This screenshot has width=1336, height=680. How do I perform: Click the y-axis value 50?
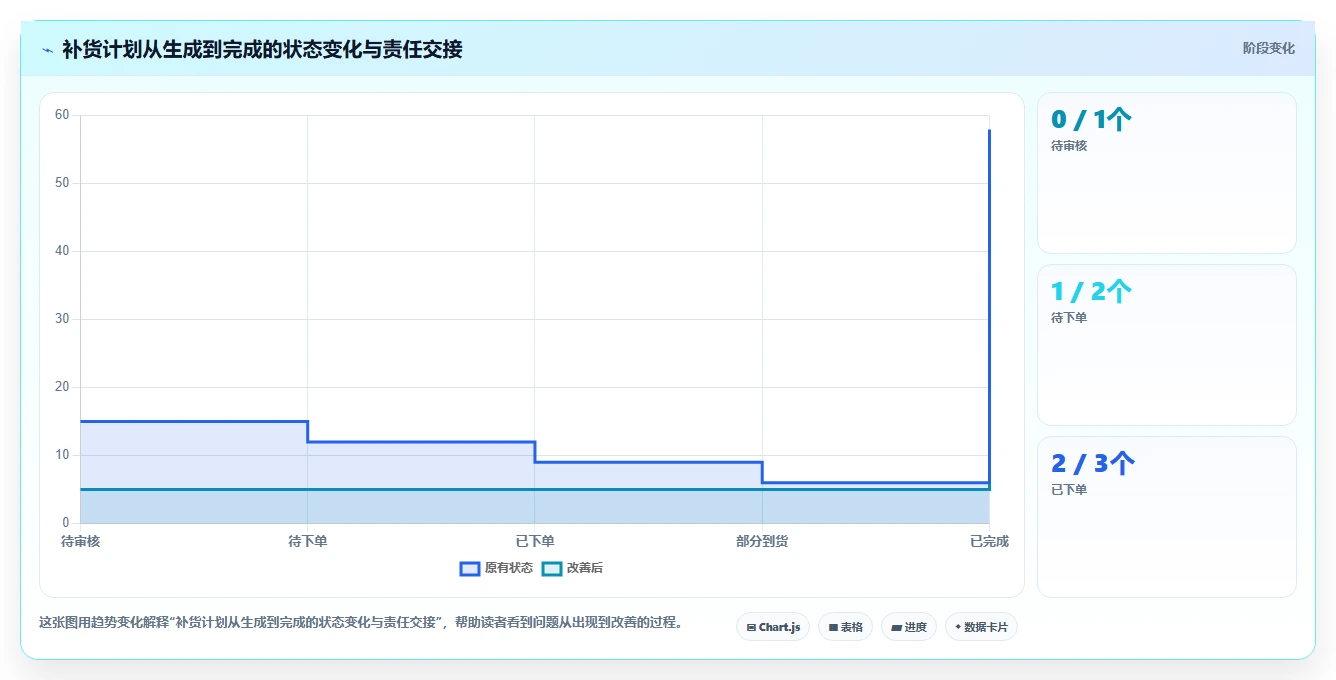62,183
